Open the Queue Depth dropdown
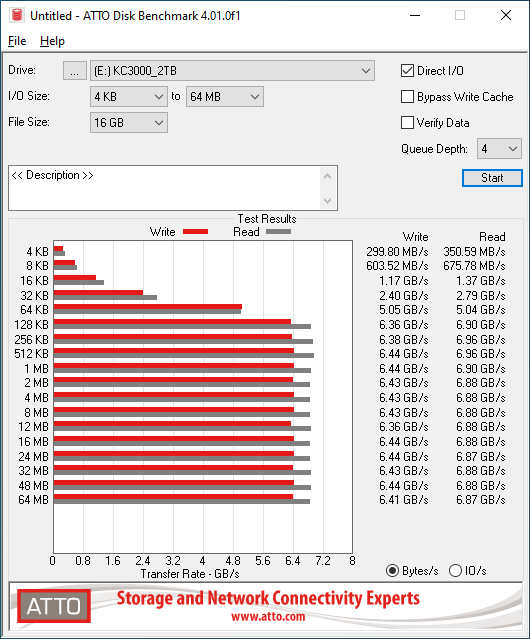The image size is (530, 639). (499, 149)
